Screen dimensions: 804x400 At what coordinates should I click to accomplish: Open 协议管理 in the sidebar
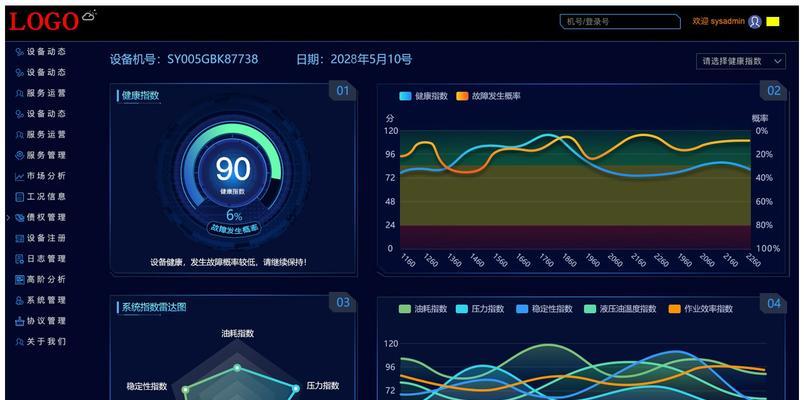coord(41,321)
